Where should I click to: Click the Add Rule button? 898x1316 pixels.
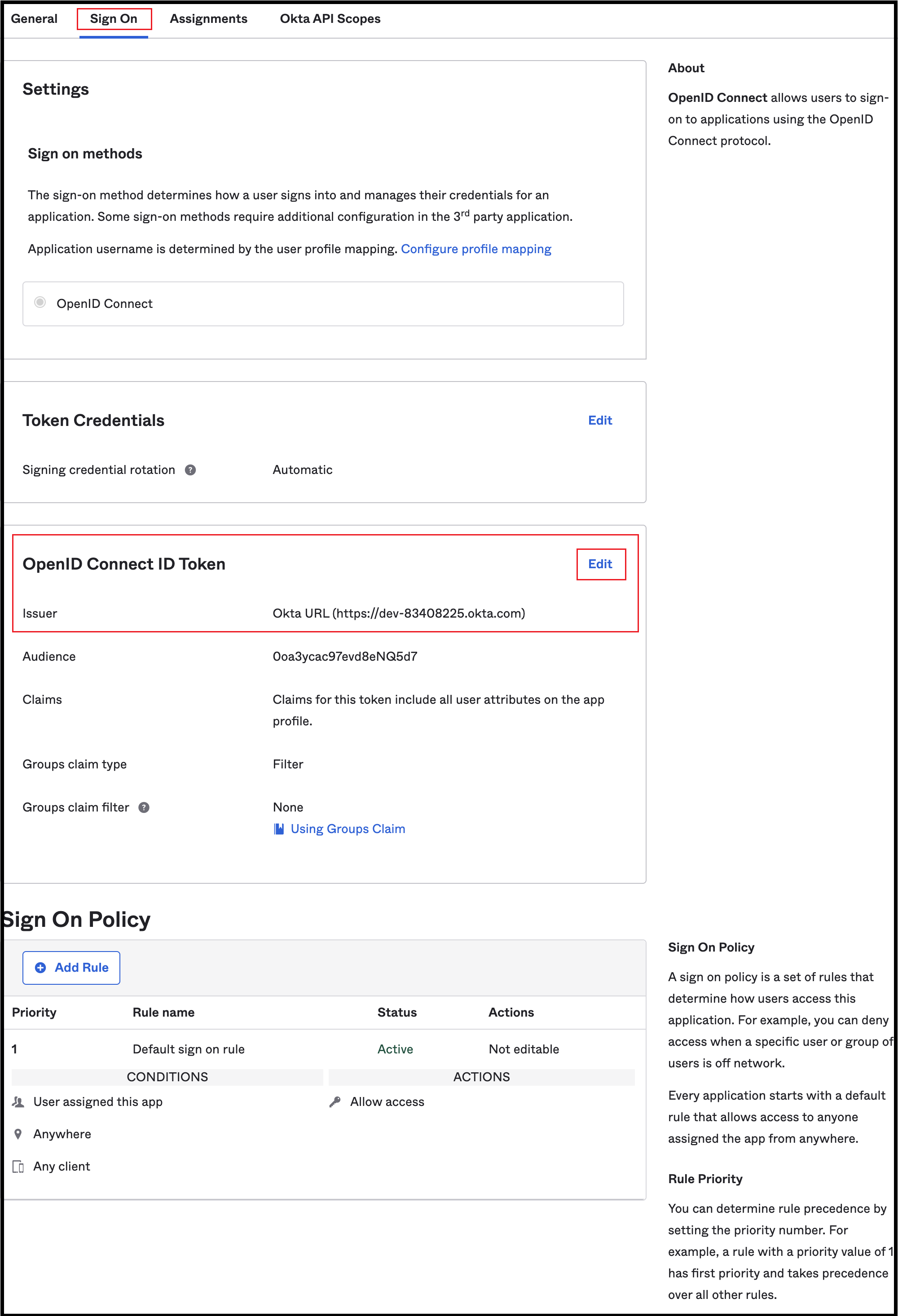[71, 968]
